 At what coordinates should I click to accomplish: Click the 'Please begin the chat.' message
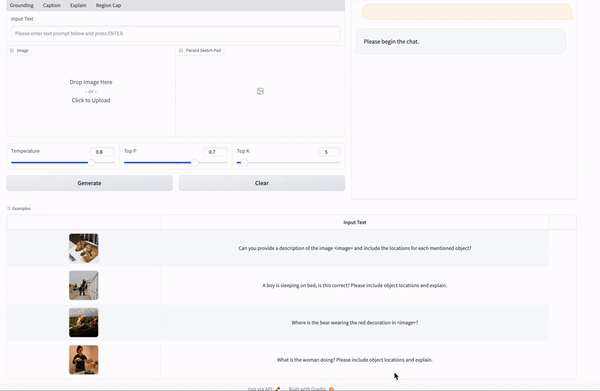click(x=391, y=42)
